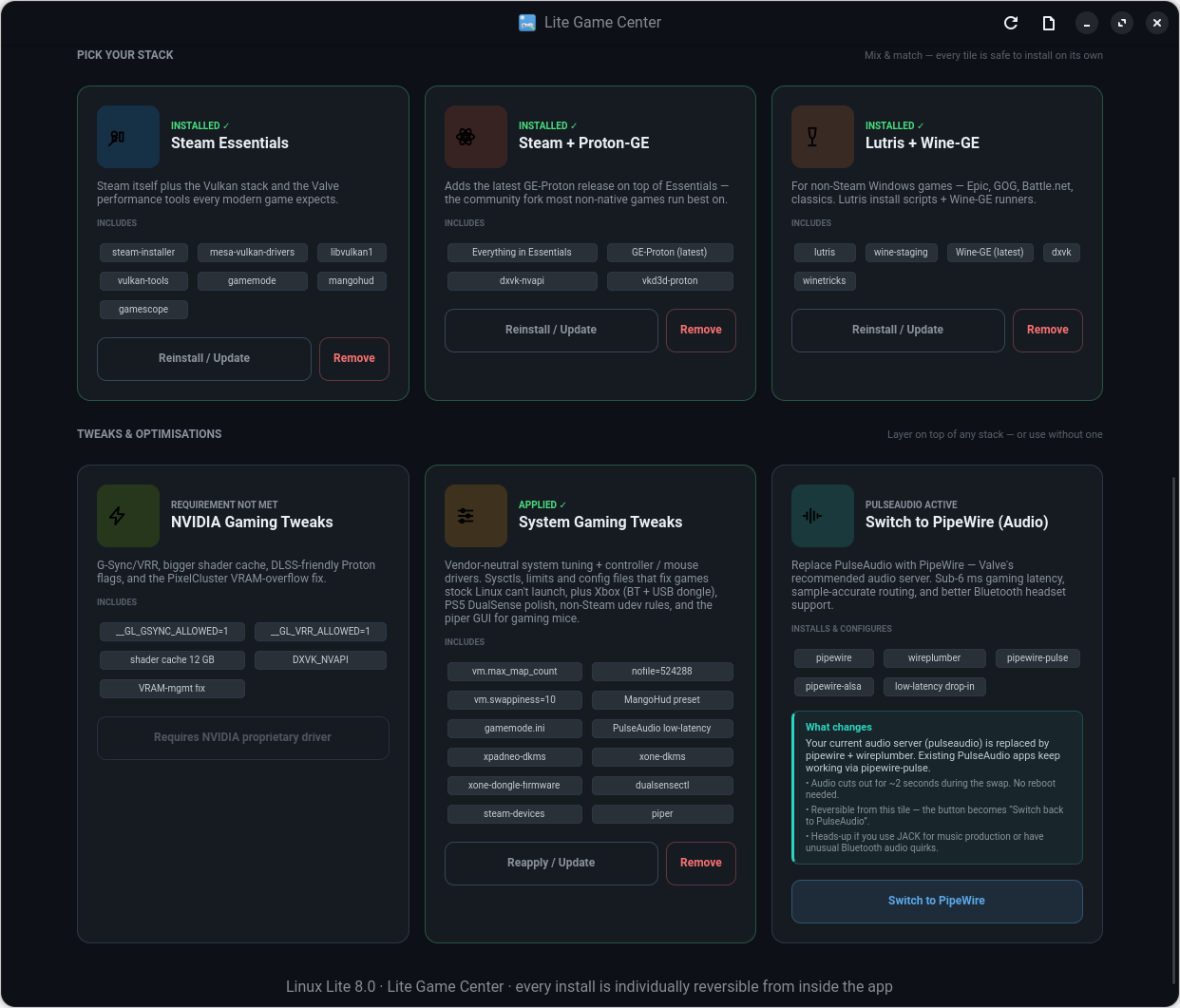Screen dimensions: 1180x1008
Task: Click the __GL_GSYNC_ALLOWED=1 chip
Action: 172,632
